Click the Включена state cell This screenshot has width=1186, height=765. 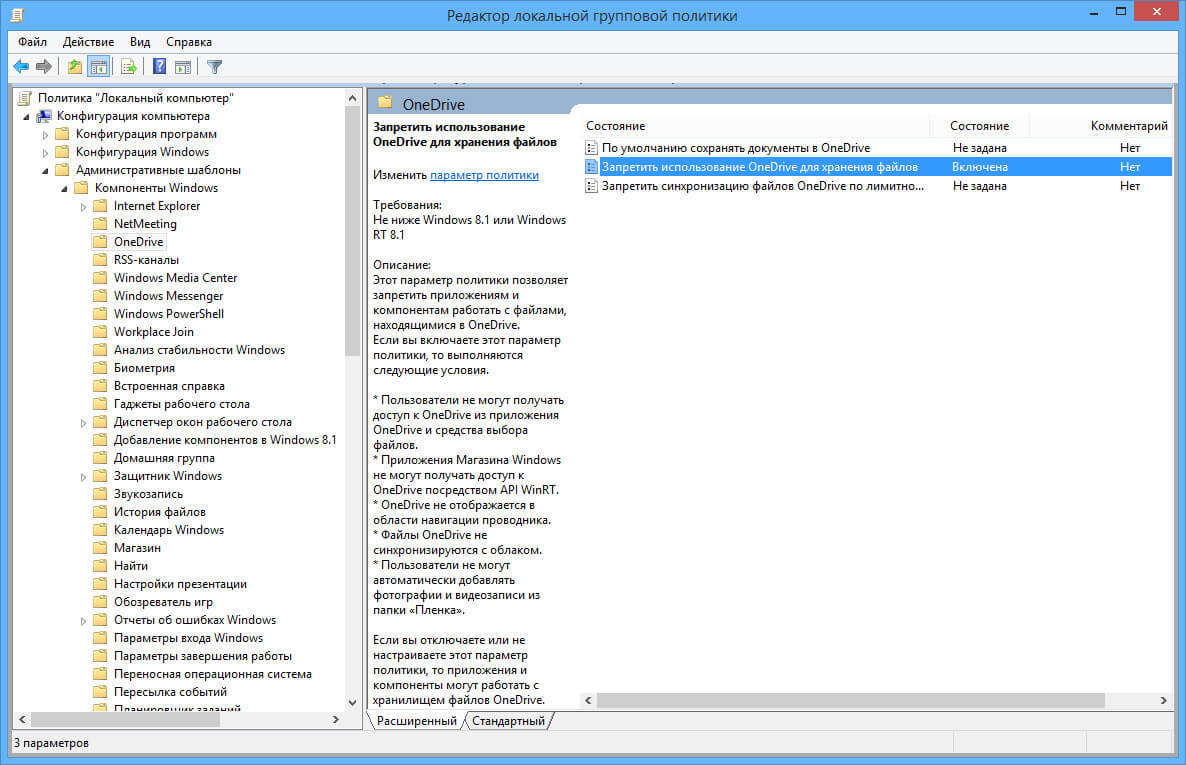tap(980, 166)
